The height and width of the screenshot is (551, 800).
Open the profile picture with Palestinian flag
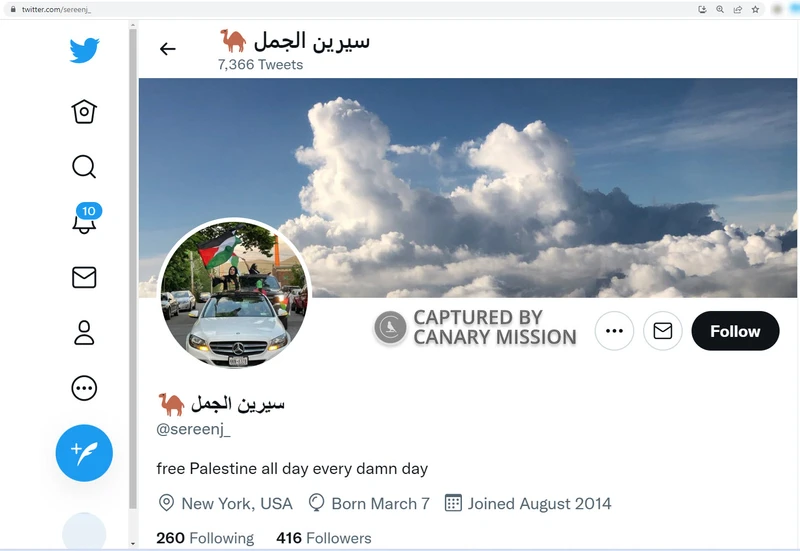click(234, 294)
